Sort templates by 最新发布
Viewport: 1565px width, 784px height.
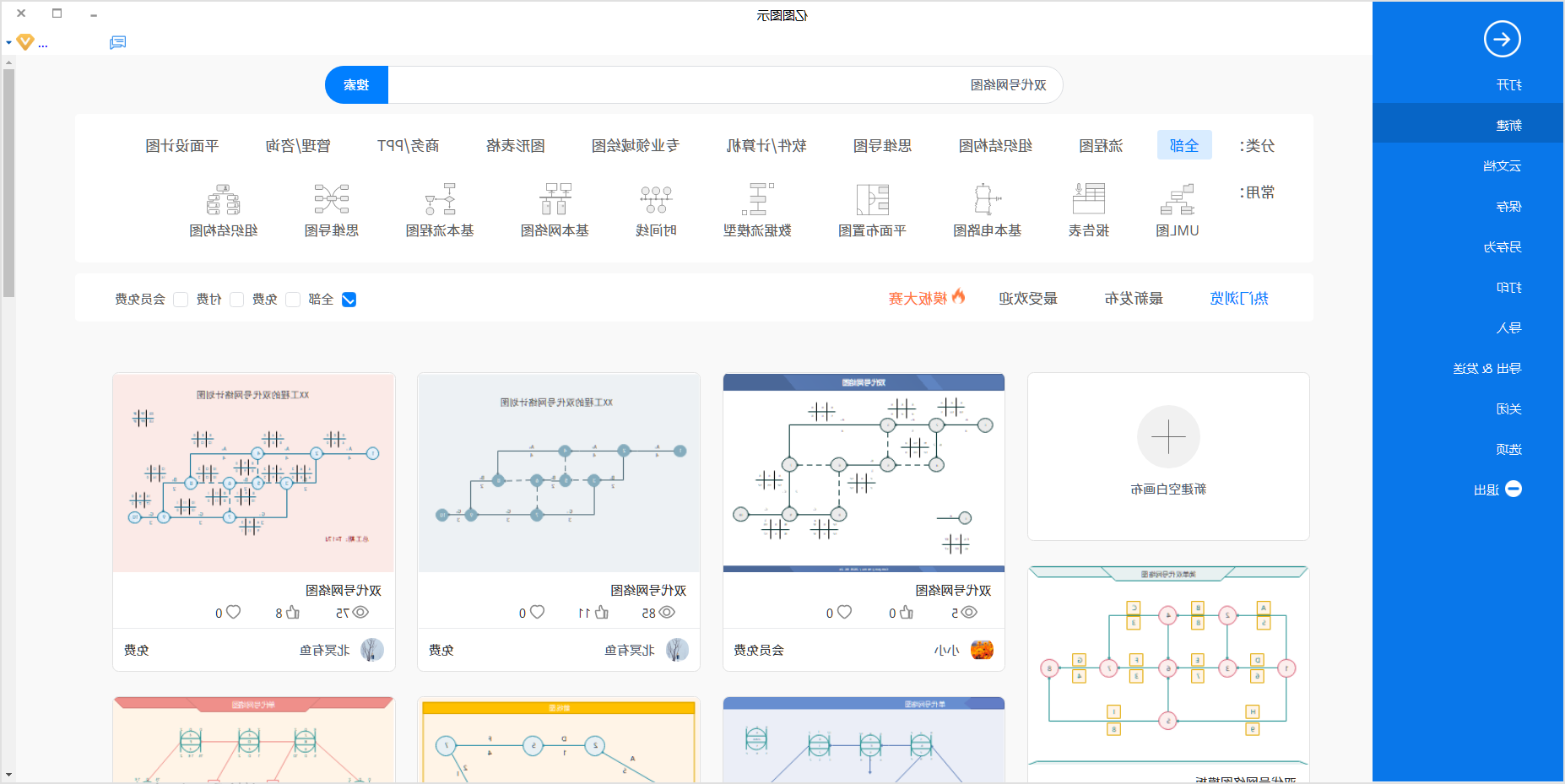(x=1134, y=298)
